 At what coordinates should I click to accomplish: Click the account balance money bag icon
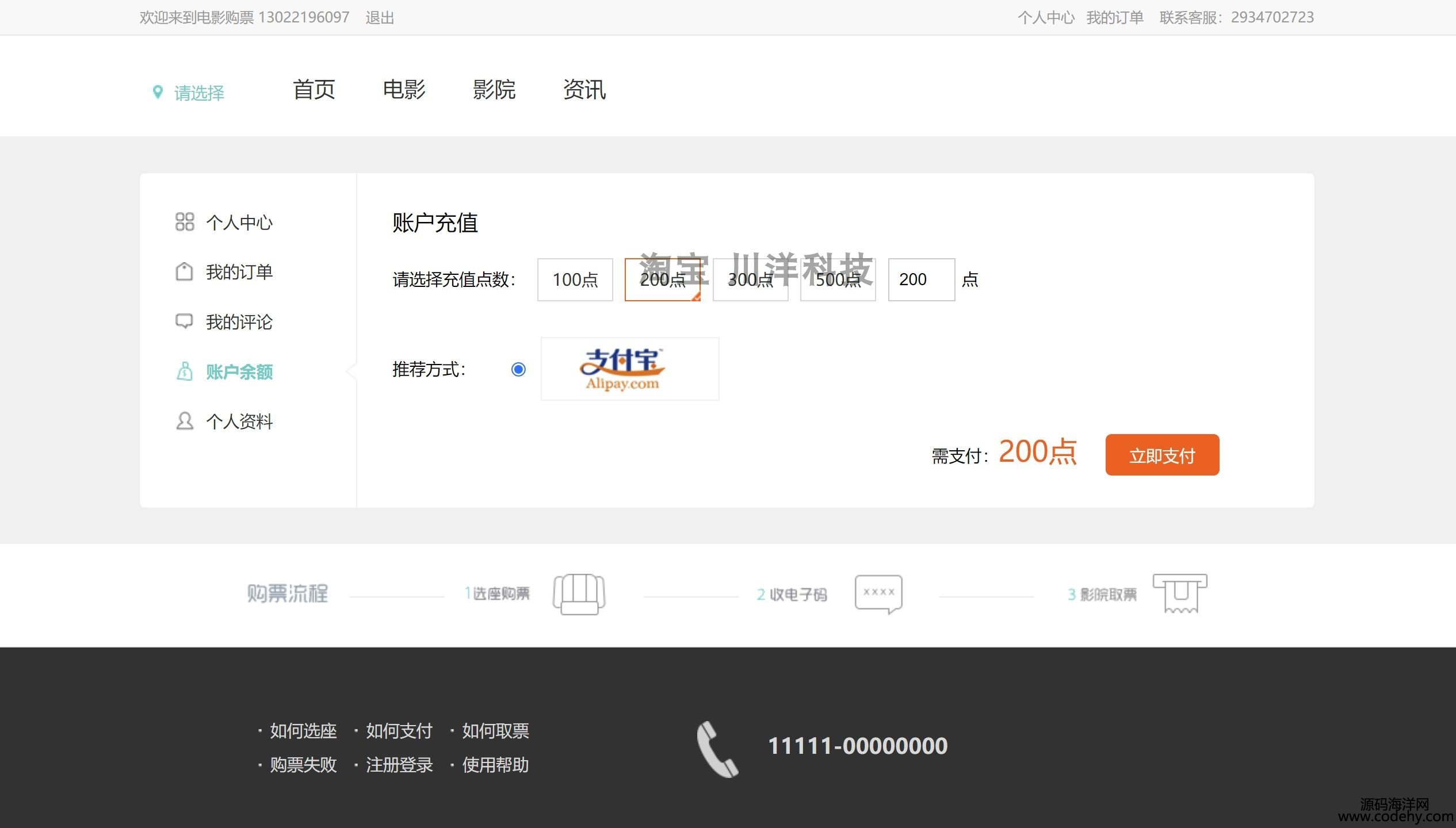tap(184, 371)
